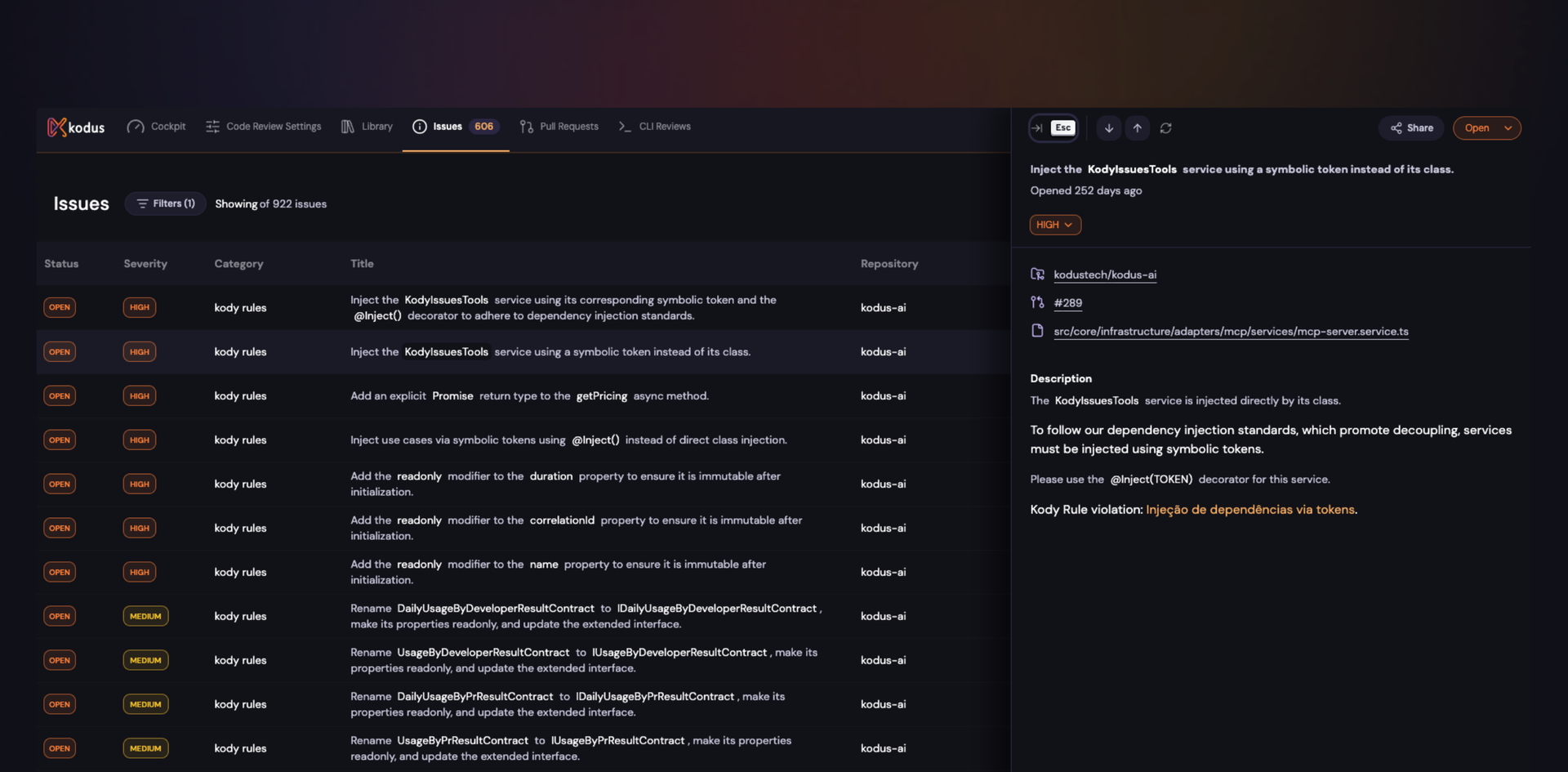Open Injeção de dependências via tokens rule link
This screenshot has width=1568, height=772.
click(x=1249, y=510)
